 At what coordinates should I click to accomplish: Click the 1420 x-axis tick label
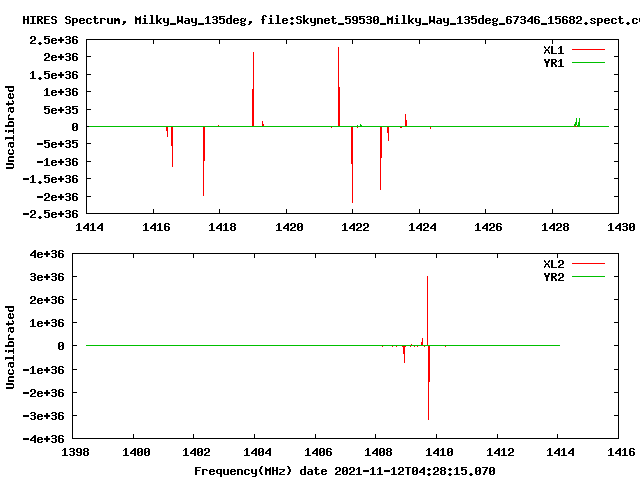pos(289,227)
